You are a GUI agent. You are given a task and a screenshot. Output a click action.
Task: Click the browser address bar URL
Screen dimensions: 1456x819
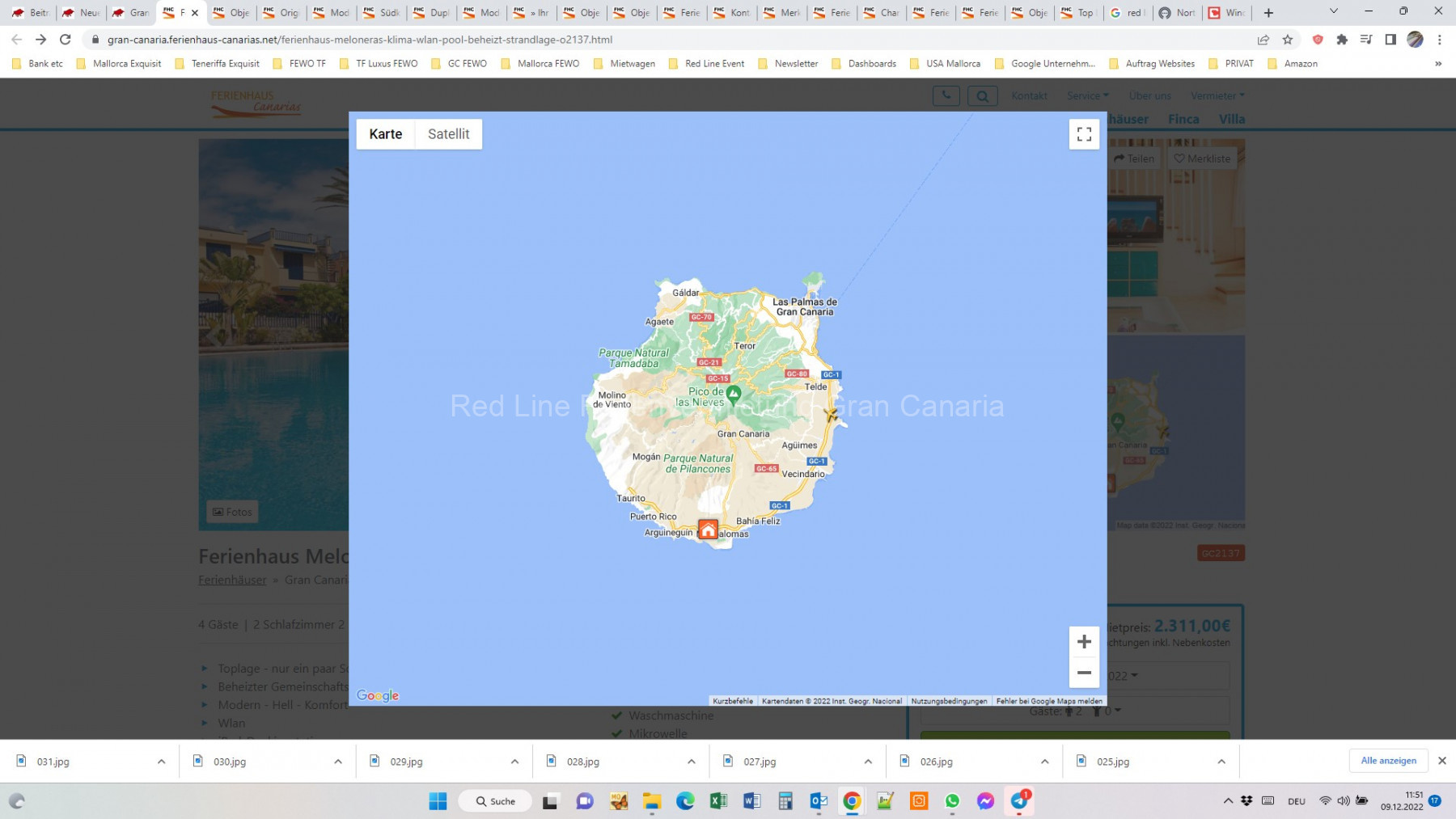360,39
